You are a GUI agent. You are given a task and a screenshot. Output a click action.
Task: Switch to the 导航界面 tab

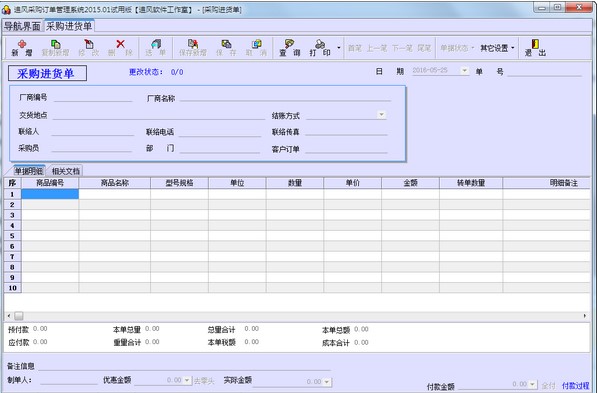coord(22,26)
